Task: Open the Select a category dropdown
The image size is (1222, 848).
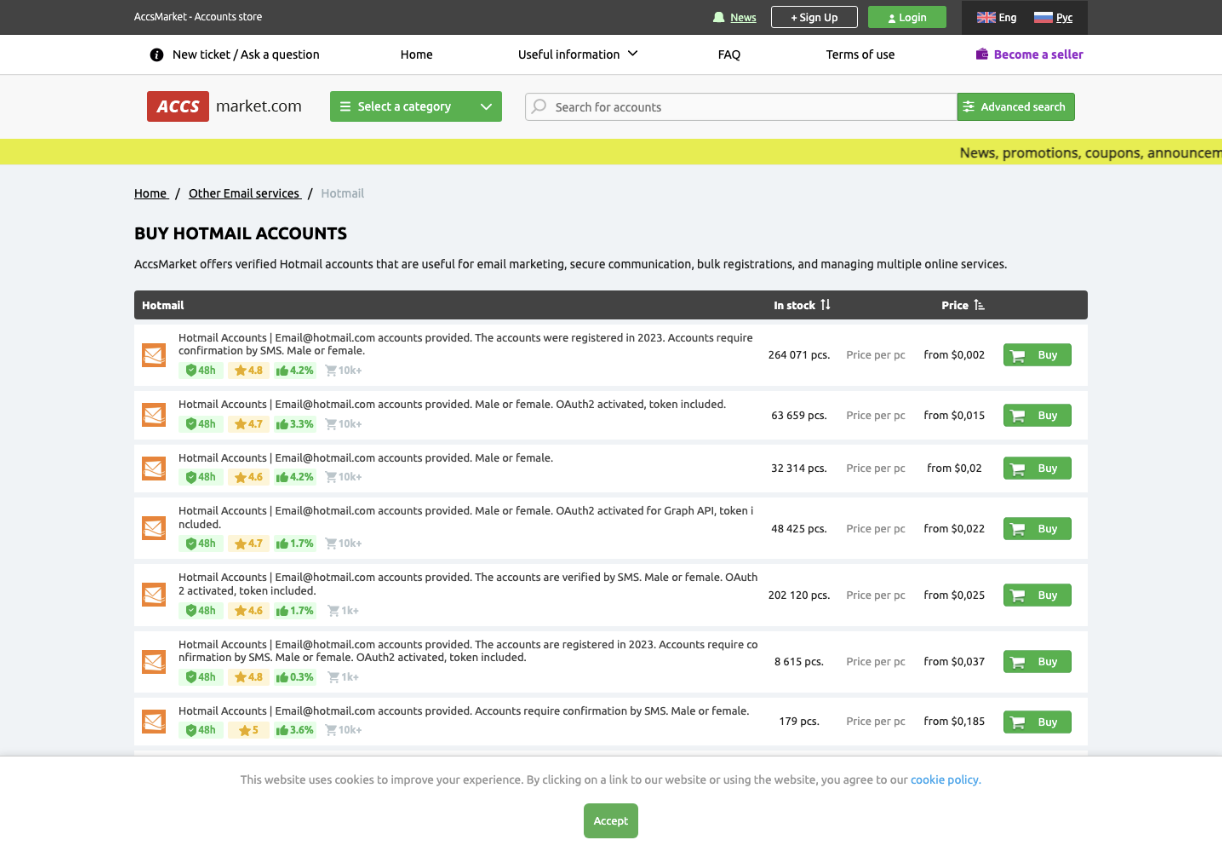Action: click(x=416, y=106)
